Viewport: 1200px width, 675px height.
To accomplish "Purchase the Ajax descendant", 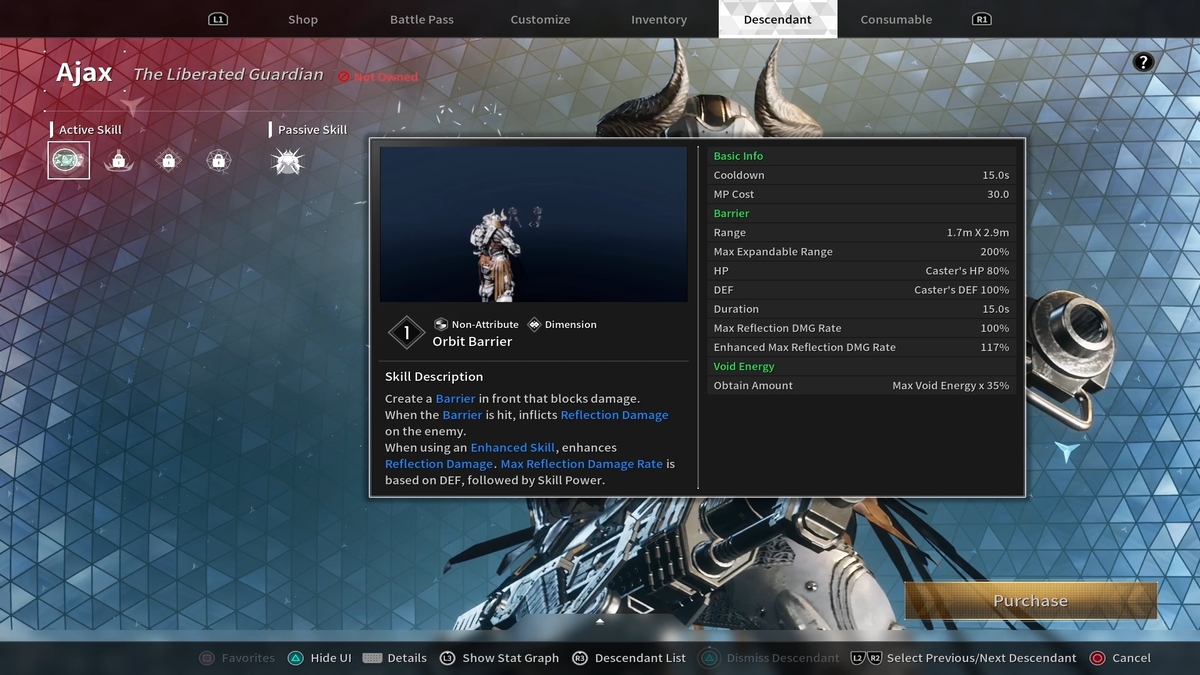I will click(x=1030, y=601).
